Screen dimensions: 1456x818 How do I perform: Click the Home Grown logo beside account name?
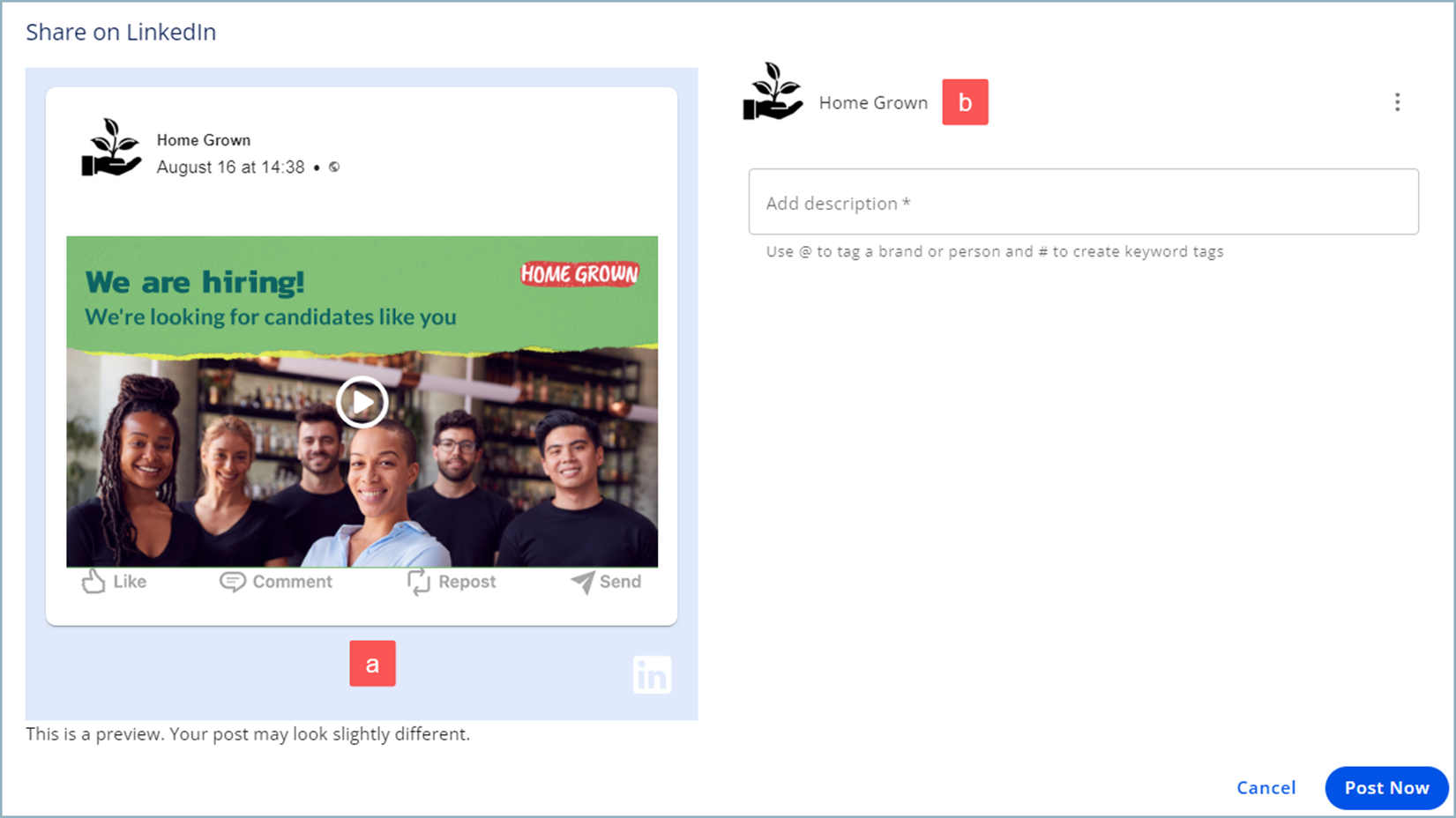point(773,92)
